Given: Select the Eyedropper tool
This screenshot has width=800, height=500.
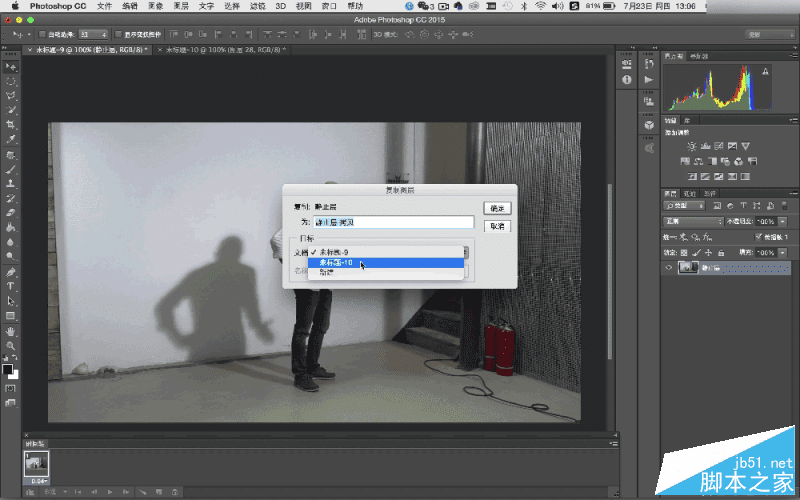Looking at the screenshot, I should (11, 139).
